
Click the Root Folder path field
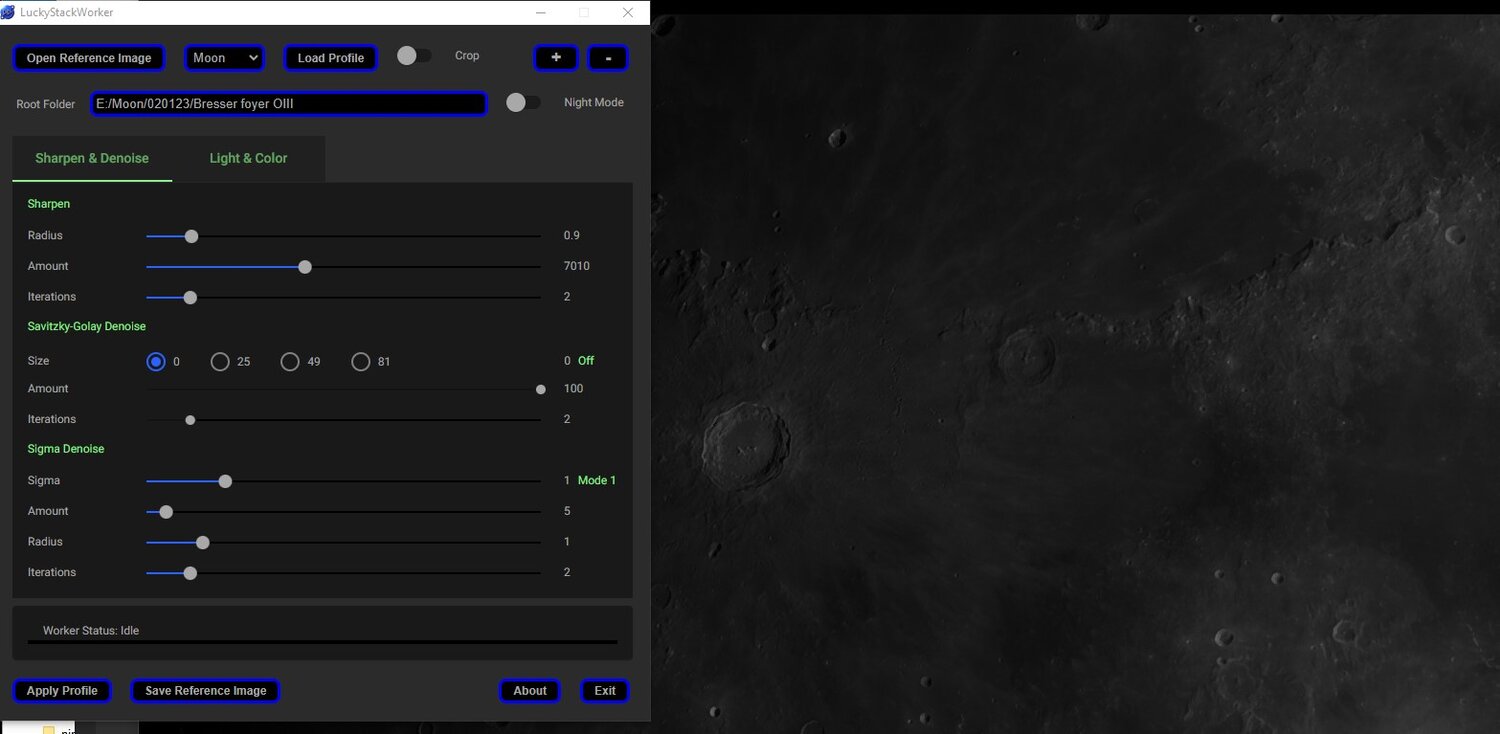coord(289,103)
